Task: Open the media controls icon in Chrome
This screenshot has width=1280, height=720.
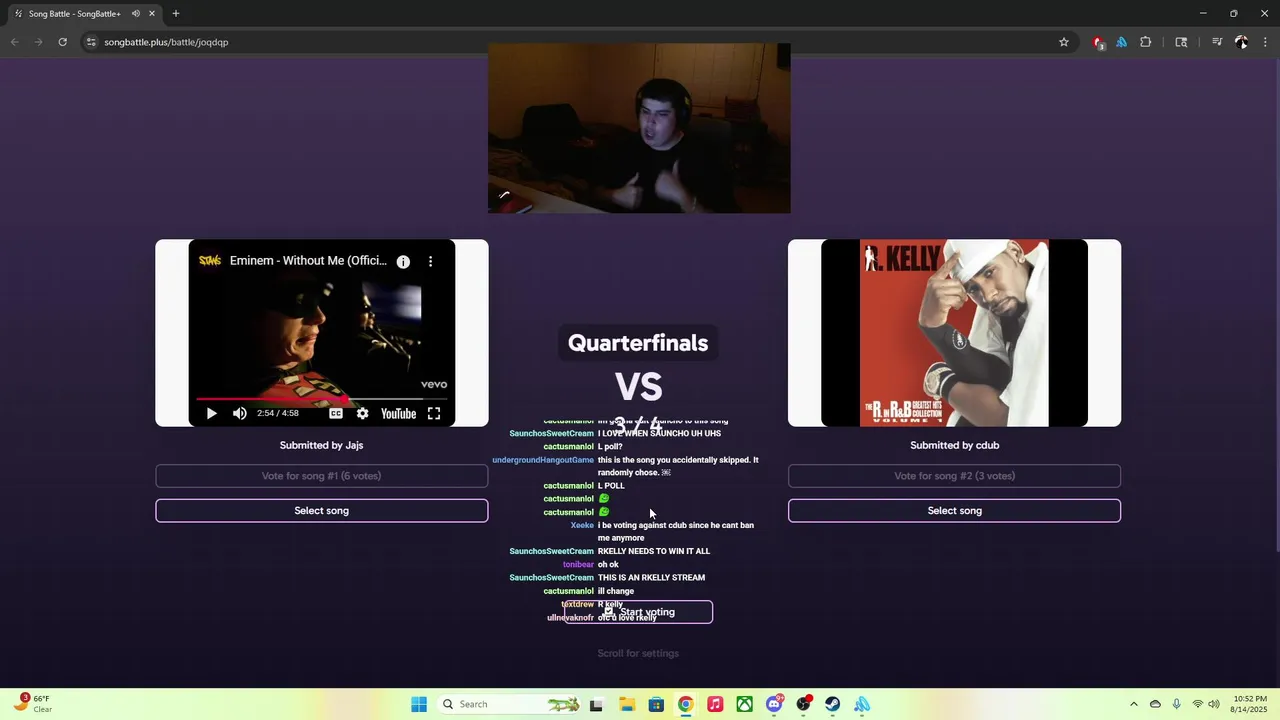Action: coord(1217,42)
